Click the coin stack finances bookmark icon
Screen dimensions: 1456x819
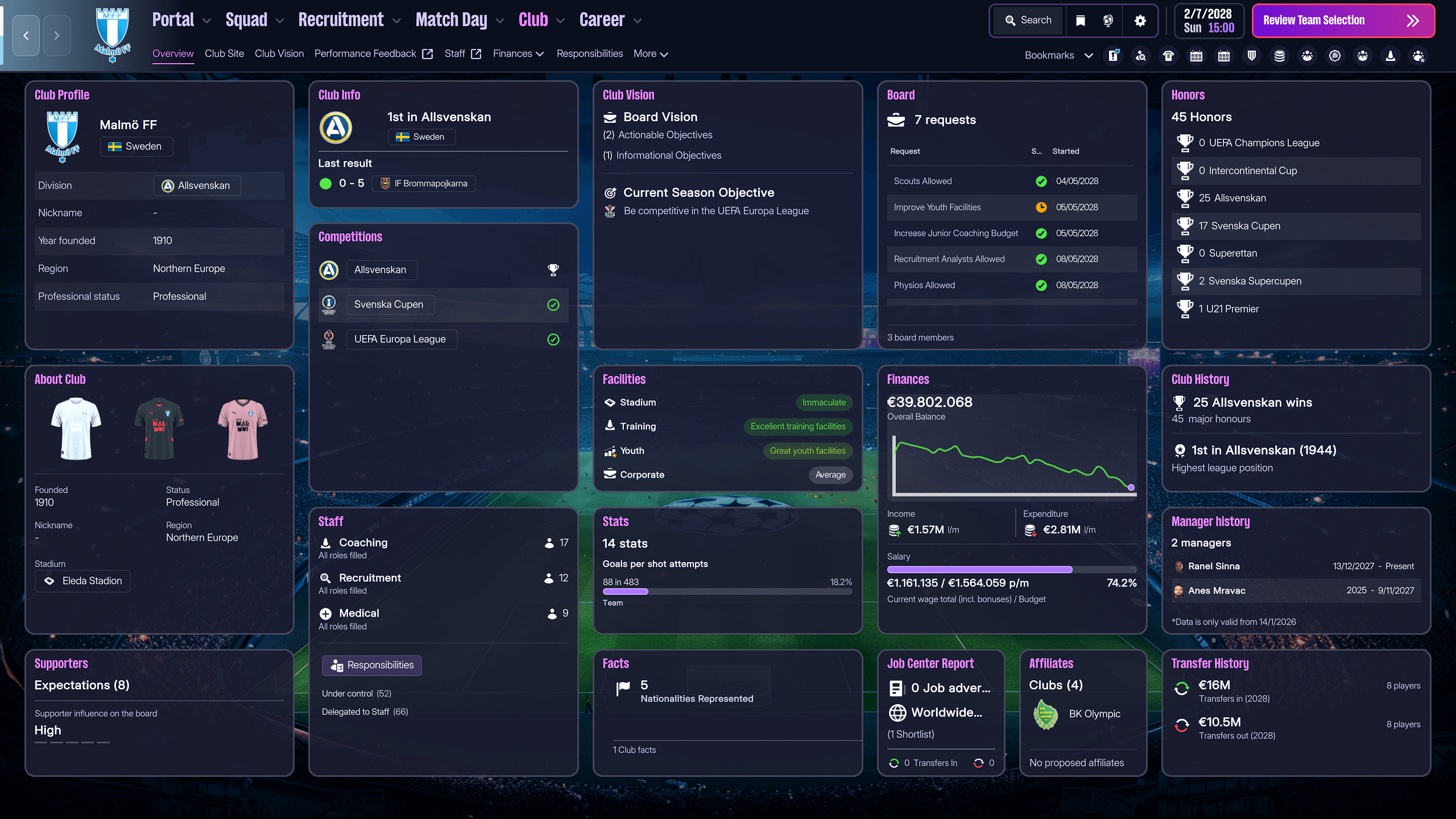tap(1279, 56)
